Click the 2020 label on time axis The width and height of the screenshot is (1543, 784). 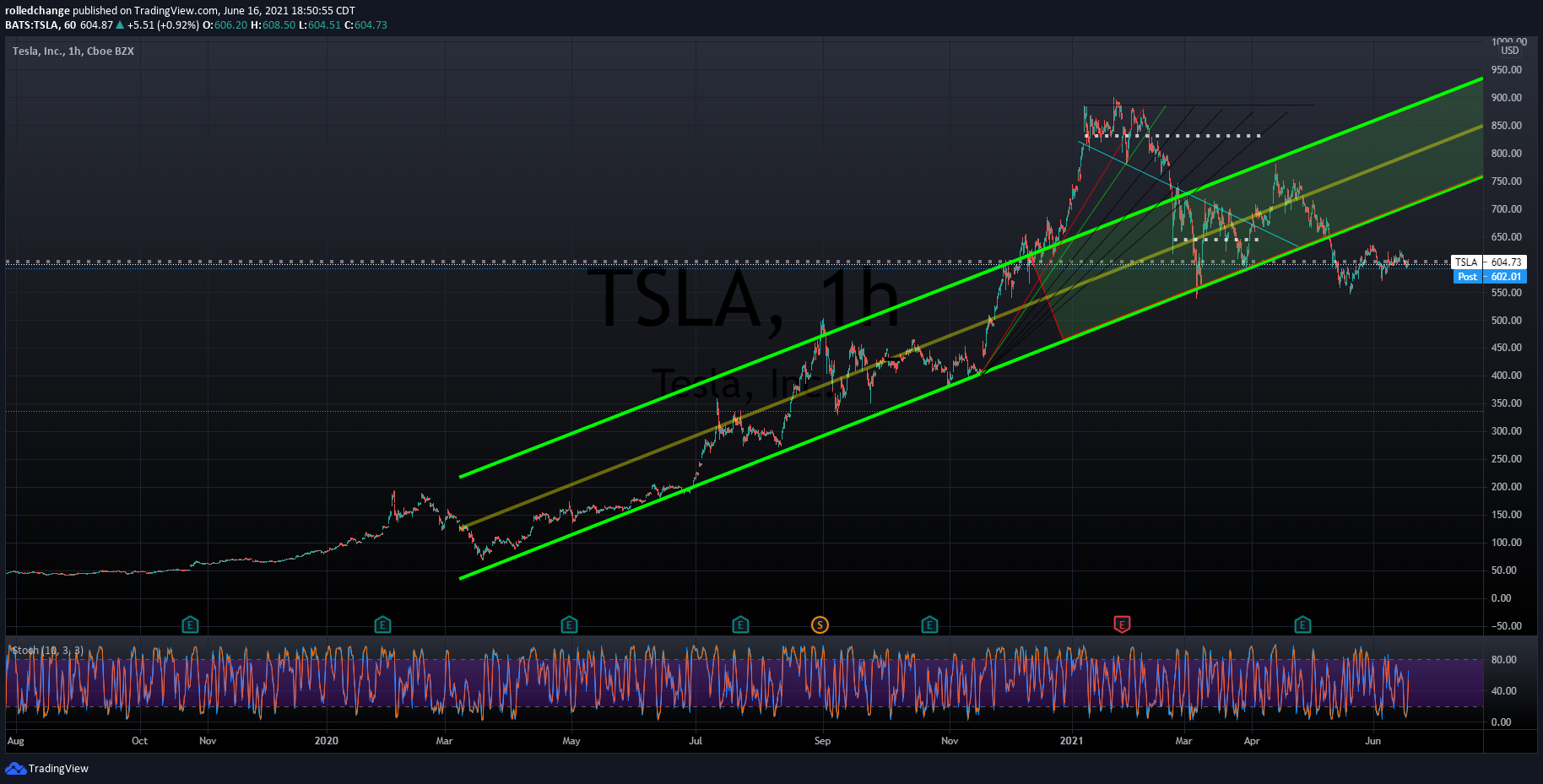(326, 741)
